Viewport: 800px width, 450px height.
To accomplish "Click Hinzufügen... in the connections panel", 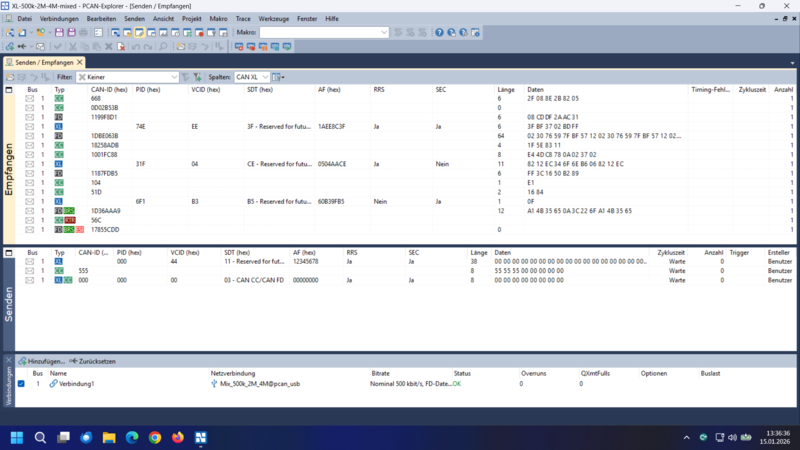I will tap(42, 361).
